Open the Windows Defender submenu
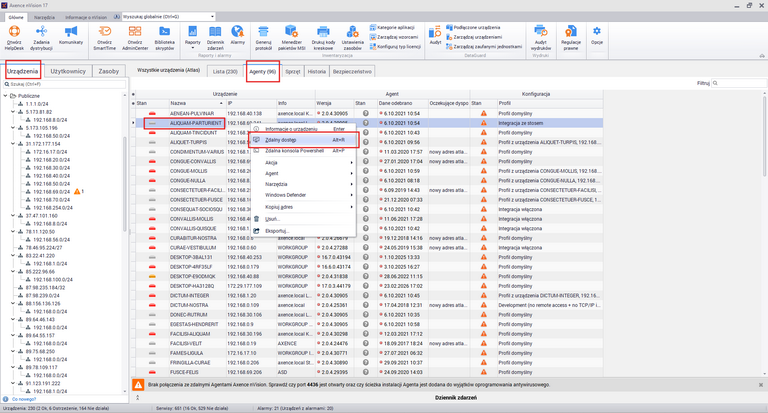Image resolution: width=768 pixels, height=413 pixels. pos(303,195)
